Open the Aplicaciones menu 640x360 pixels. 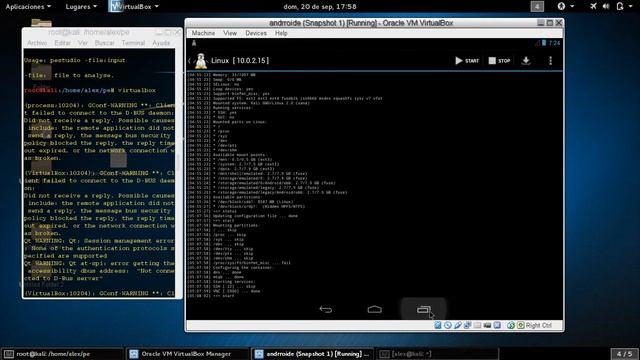point(28,7)
